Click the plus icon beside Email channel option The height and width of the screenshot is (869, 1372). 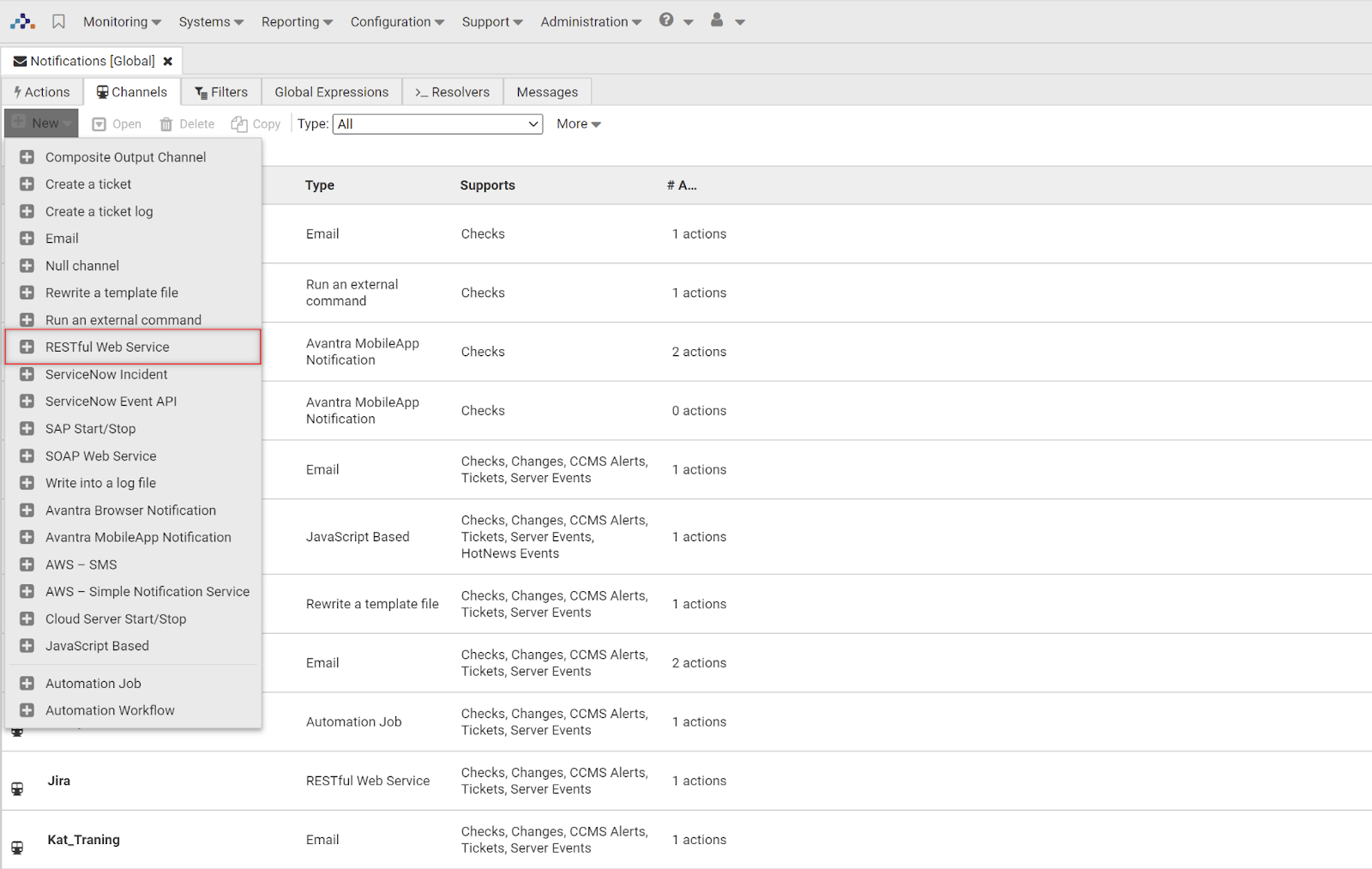27,238
